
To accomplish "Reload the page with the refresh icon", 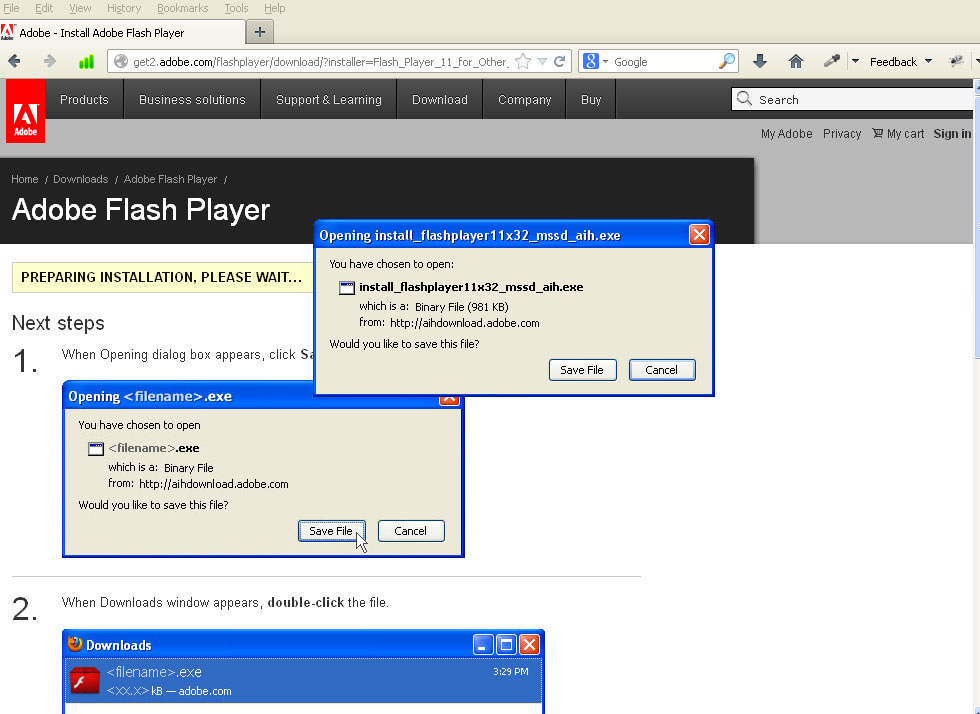I will pyautogui.click(x=560, y=61).
